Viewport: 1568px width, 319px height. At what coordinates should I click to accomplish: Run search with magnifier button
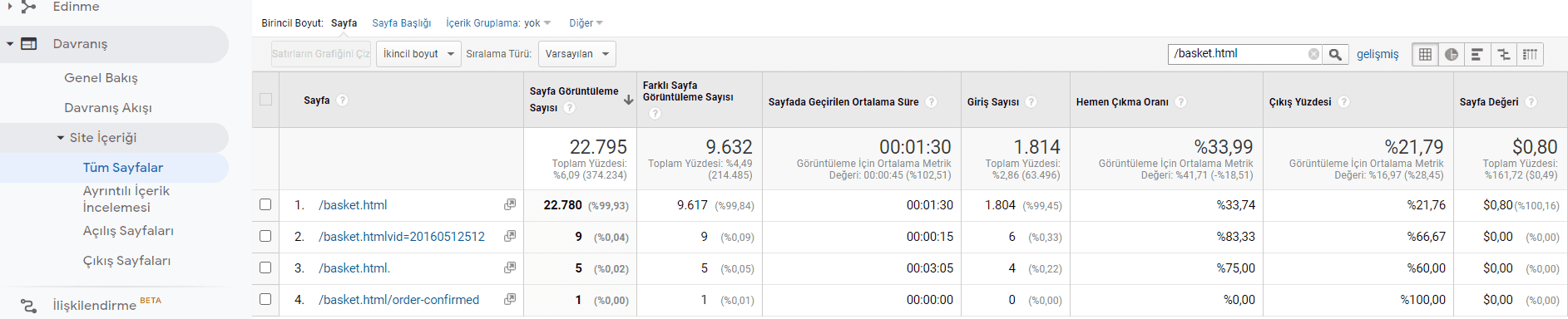click(1335, 54)
